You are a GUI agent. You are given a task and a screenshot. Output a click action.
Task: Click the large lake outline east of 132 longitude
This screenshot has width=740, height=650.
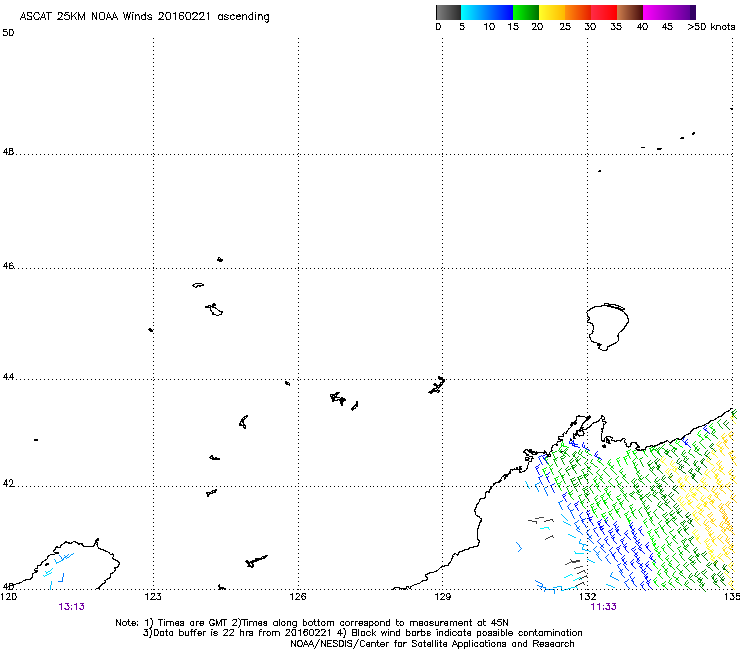click(607, 327)
